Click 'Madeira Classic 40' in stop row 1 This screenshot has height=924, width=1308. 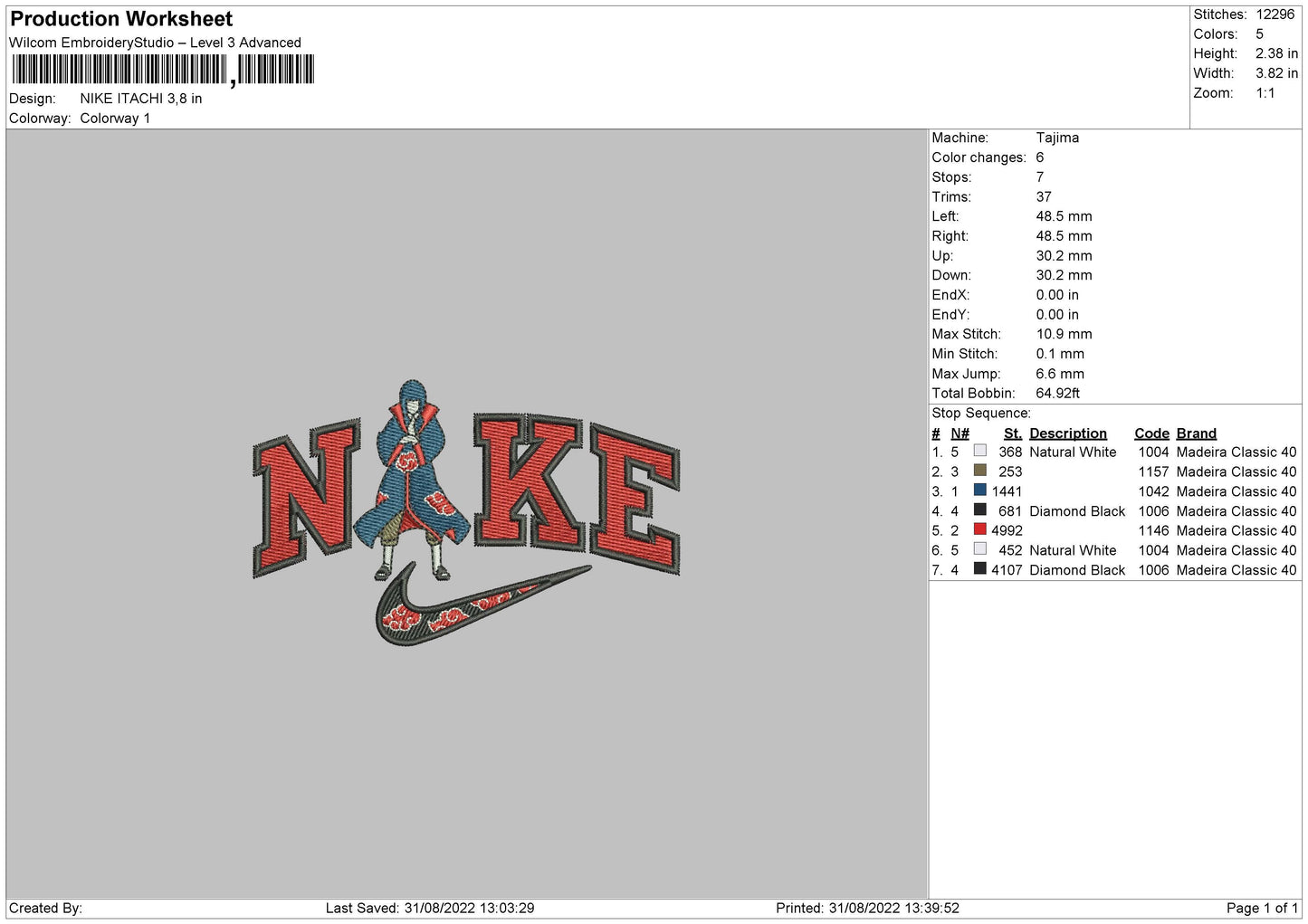click(x=1236, y=452)
